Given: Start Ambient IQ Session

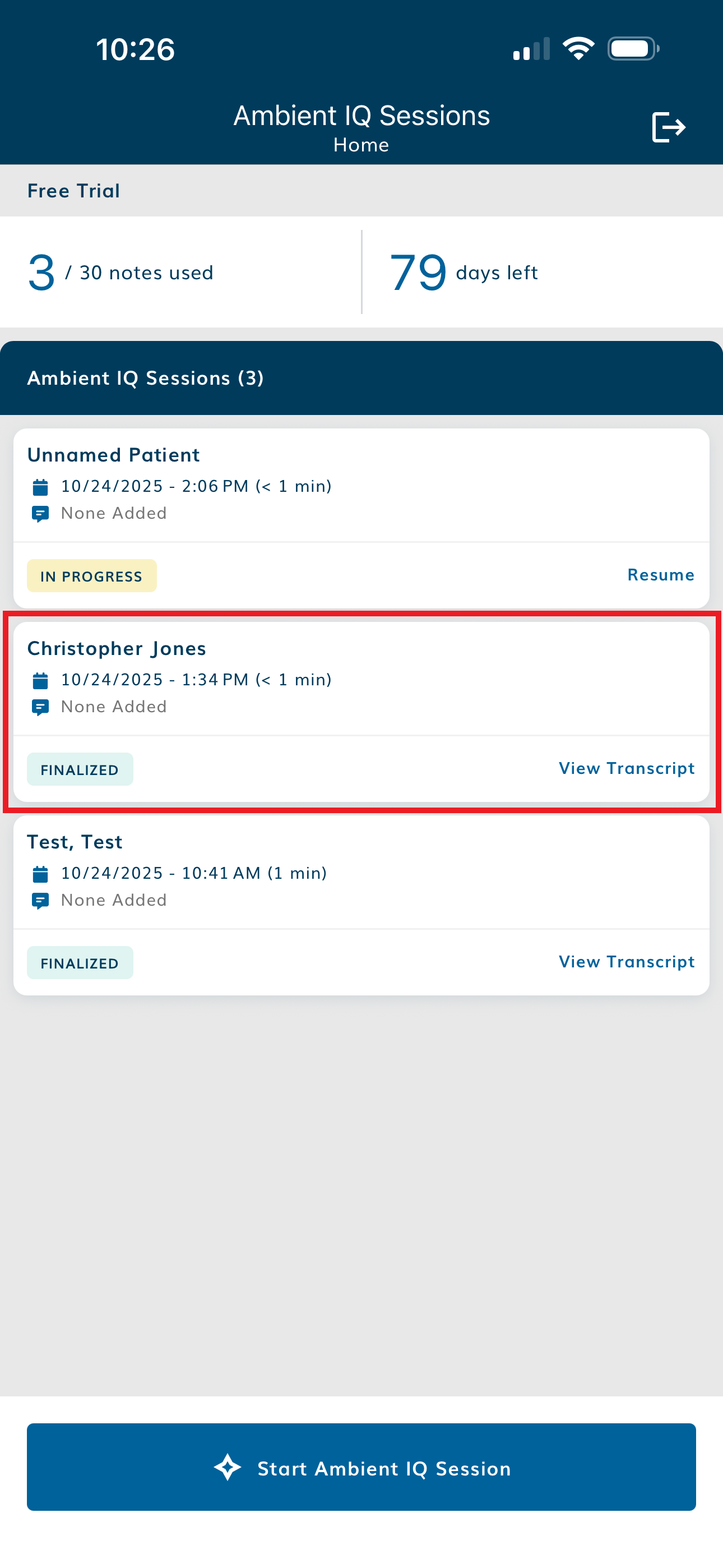Looking at the screenshot, I should tap(361, 1467).
